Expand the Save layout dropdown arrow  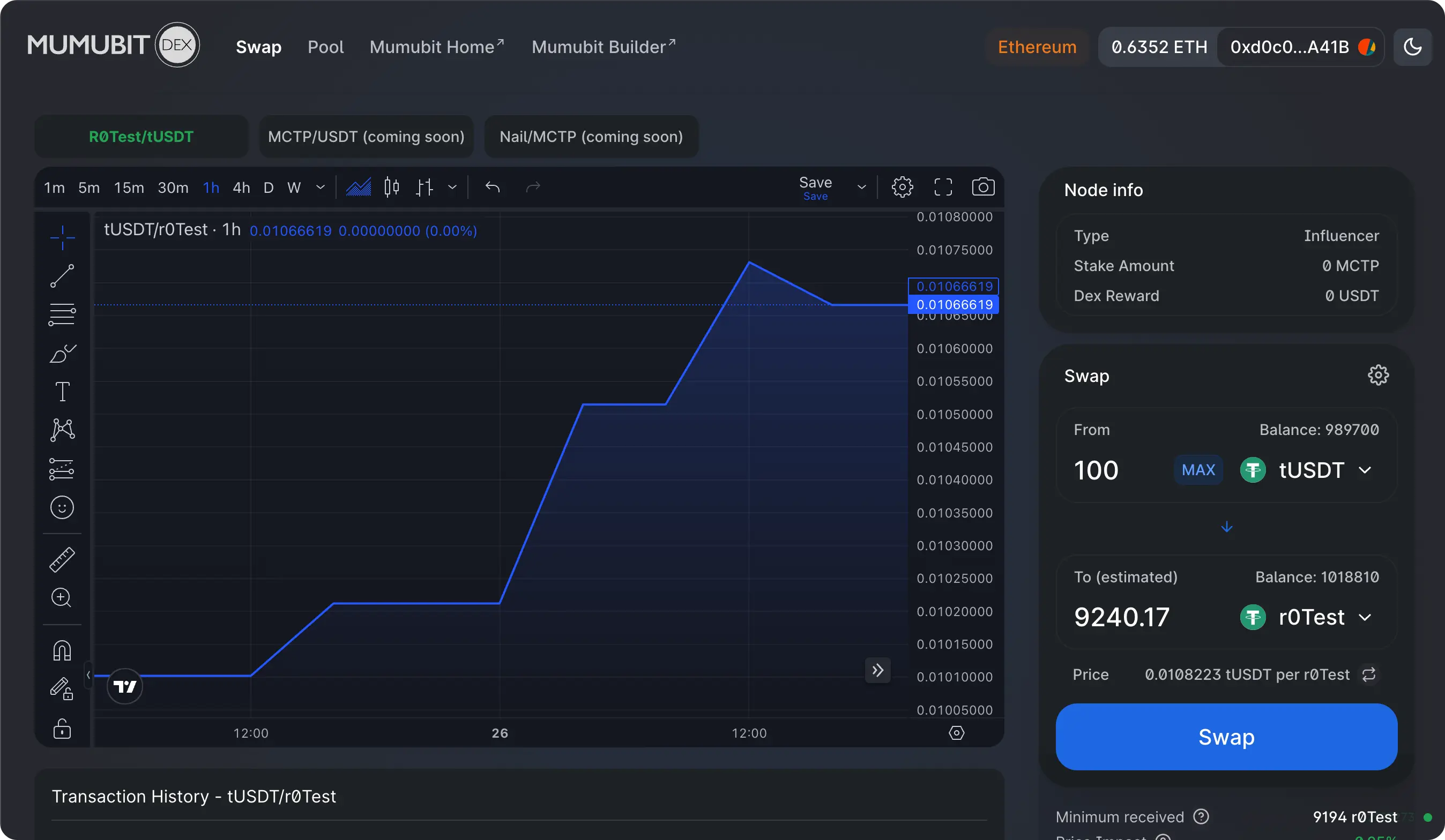tap(862, 187)
